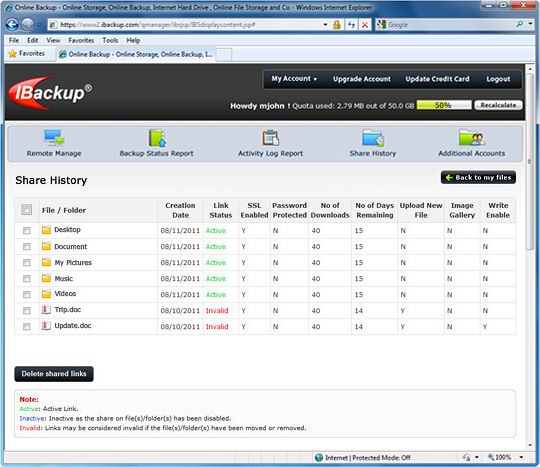Open the Edit menu
540x467 pixels.
[x=33, y=41]
